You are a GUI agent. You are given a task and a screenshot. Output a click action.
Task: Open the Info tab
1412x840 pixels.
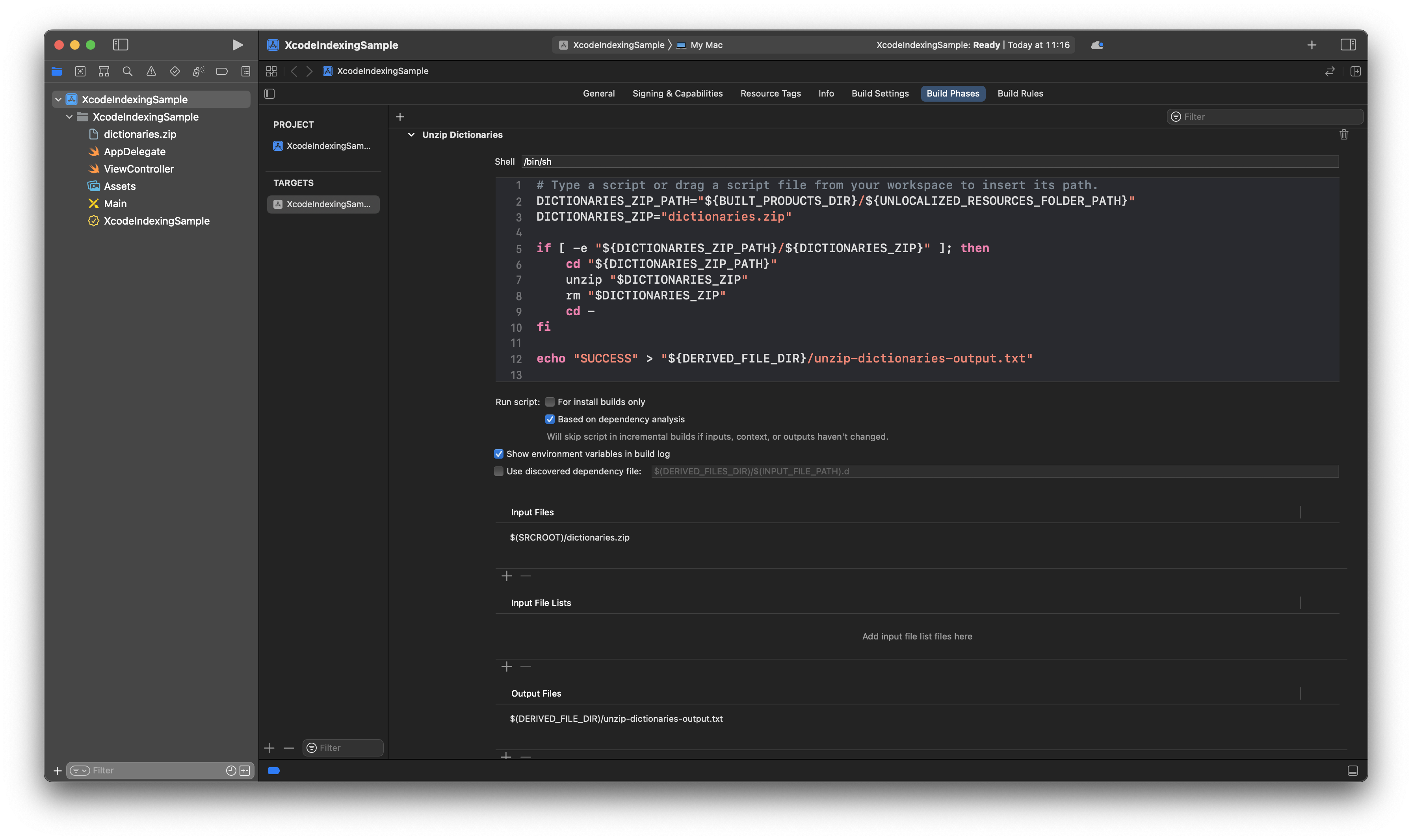pyautogui.click(x=826, y=93)
